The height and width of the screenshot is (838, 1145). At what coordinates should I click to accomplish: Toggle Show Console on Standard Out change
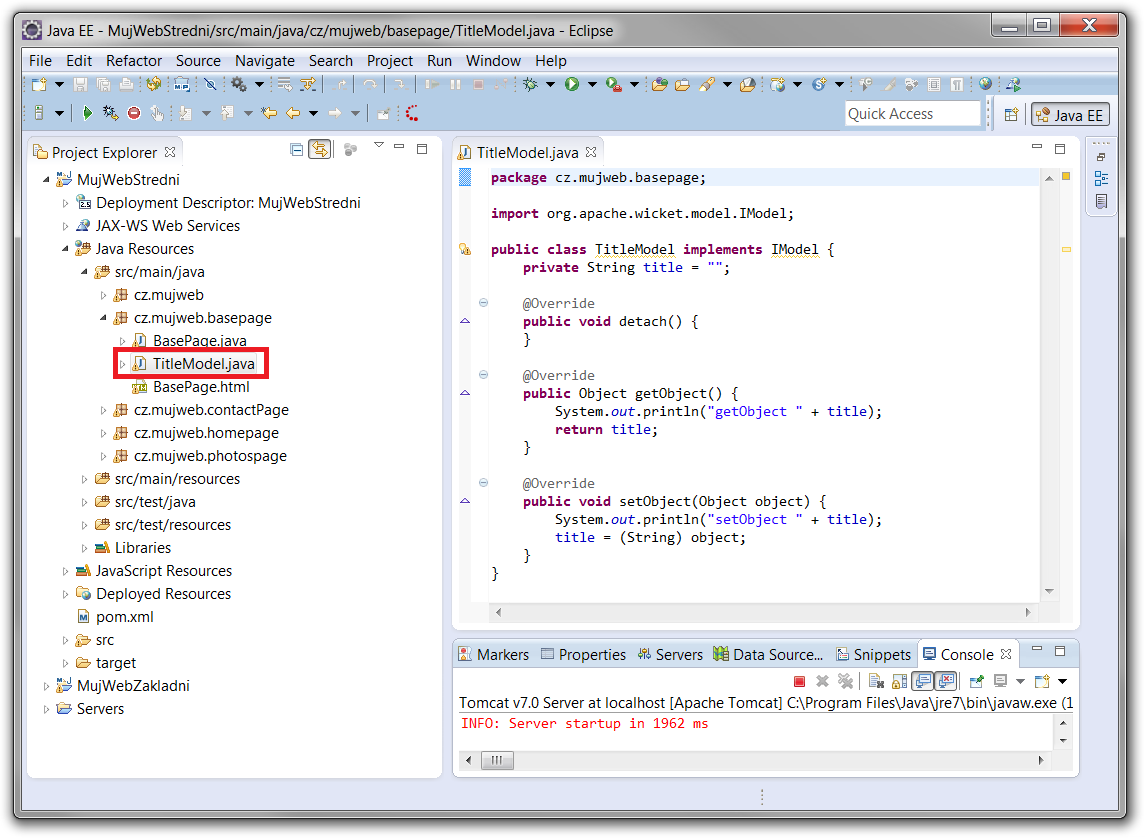921,681
